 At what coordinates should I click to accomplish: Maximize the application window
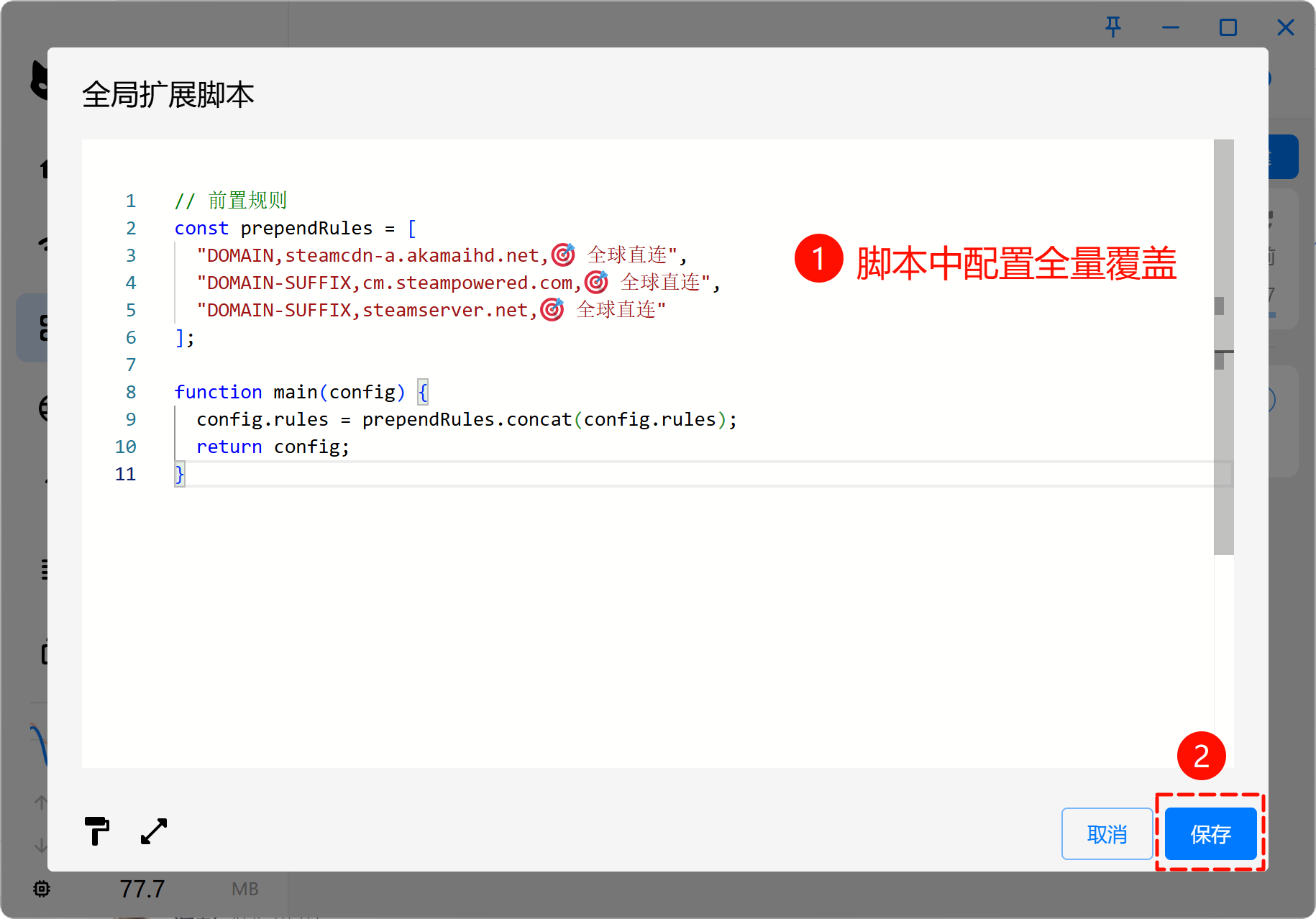tap(1228, 27)
